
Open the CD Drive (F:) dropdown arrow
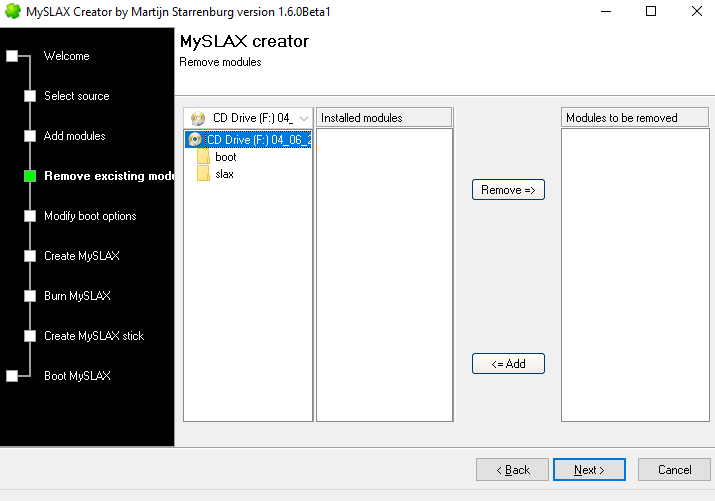[x=304, y=119]
